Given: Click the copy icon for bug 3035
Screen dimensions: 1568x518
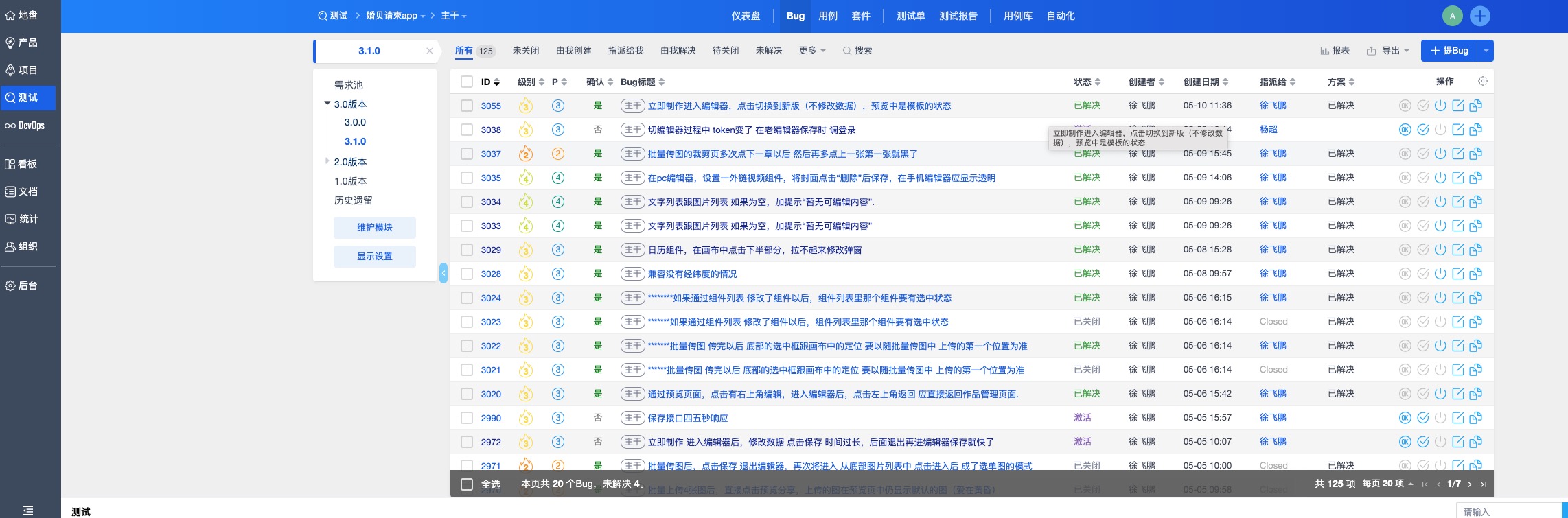Looking at the screenshot, I should pos(1475,178).
